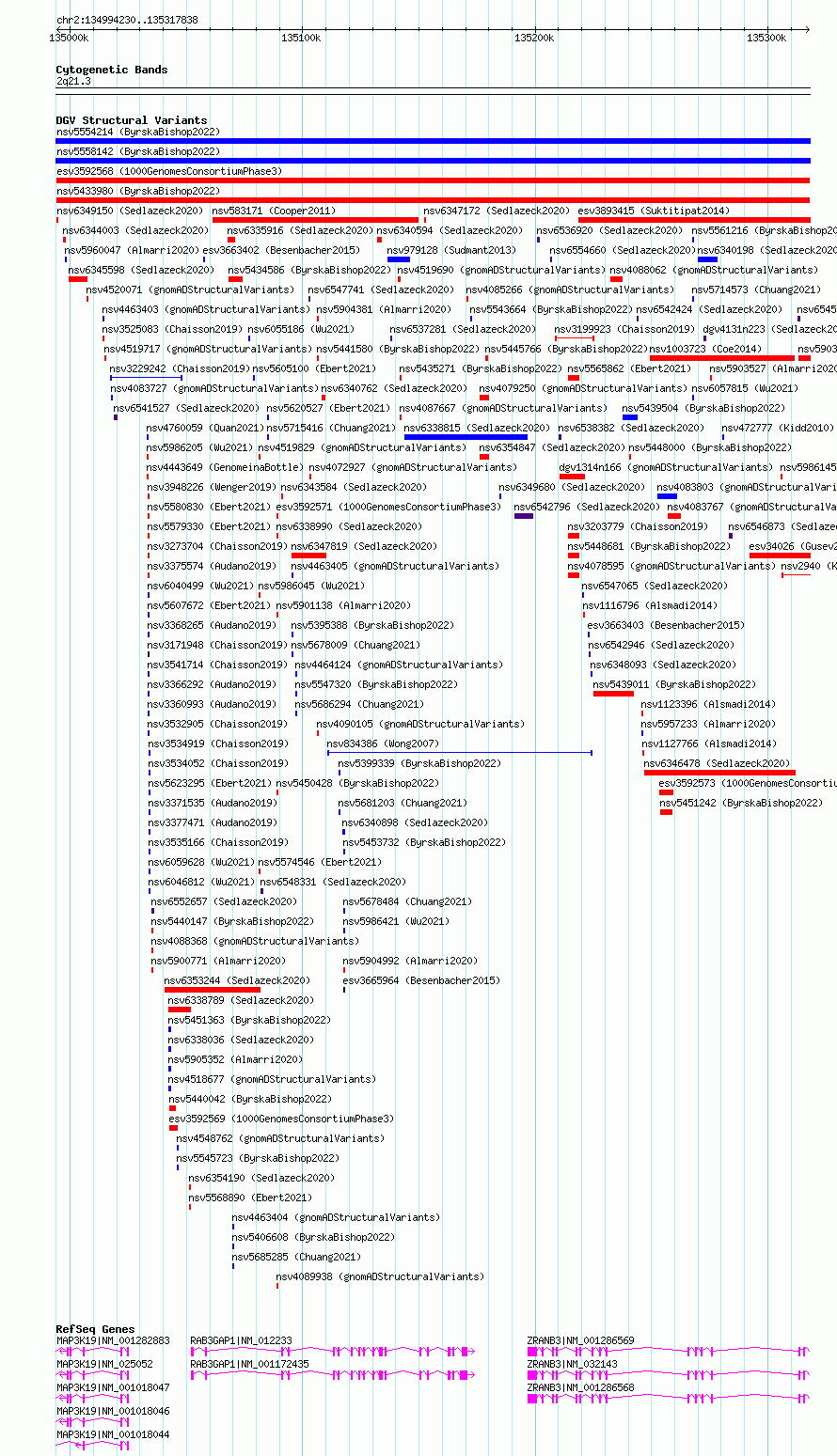Click the nsv3229242 (Chaisson2019) label
The height and width of the screenshot is (1456, 837).
tap(180, 369)
